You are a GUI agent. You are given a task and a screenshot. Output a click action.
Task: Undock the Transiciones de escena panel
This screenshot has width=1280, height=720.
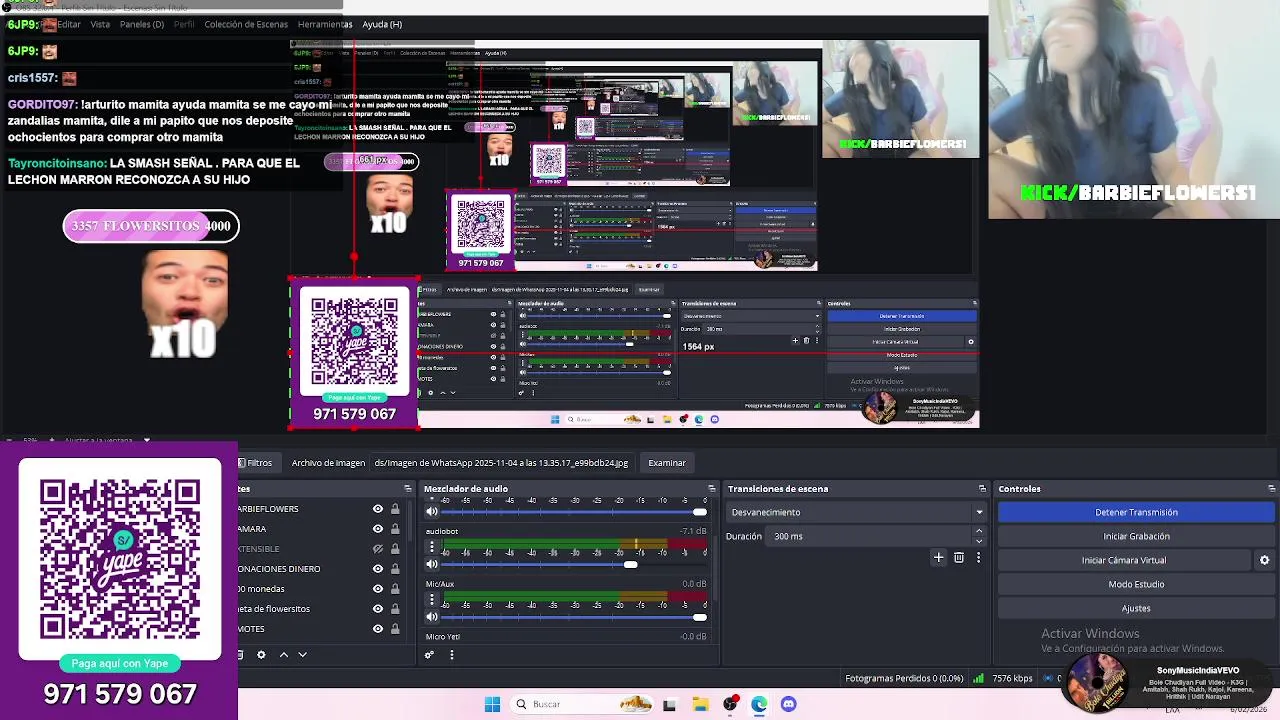click(x=982, y=489)
